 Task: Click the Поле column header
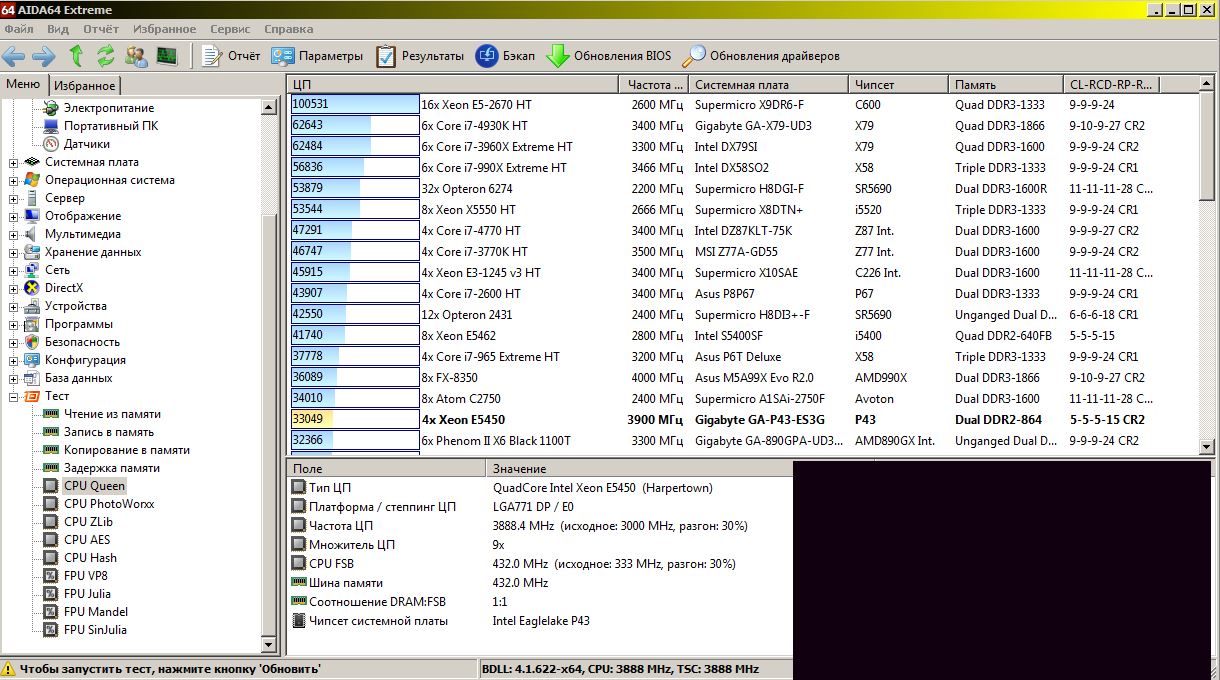(386, 469)
